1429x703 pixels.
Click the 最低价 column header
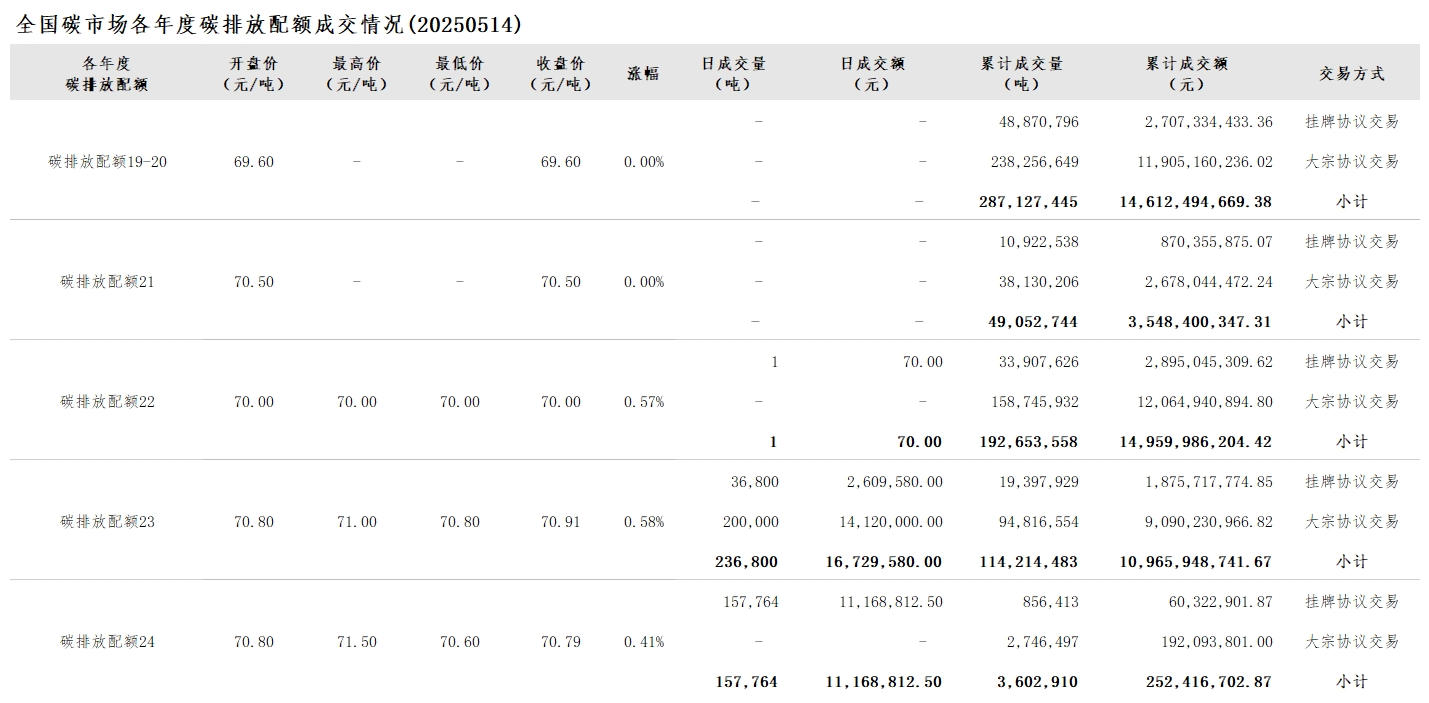click(x=460, y=73)
